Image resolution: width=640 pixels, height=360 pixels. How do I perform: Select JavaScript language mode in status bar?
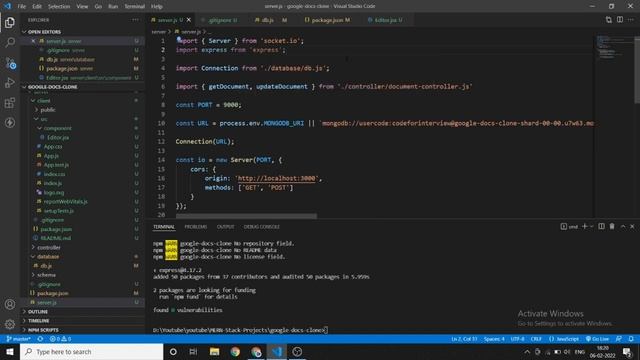[564, 339]
